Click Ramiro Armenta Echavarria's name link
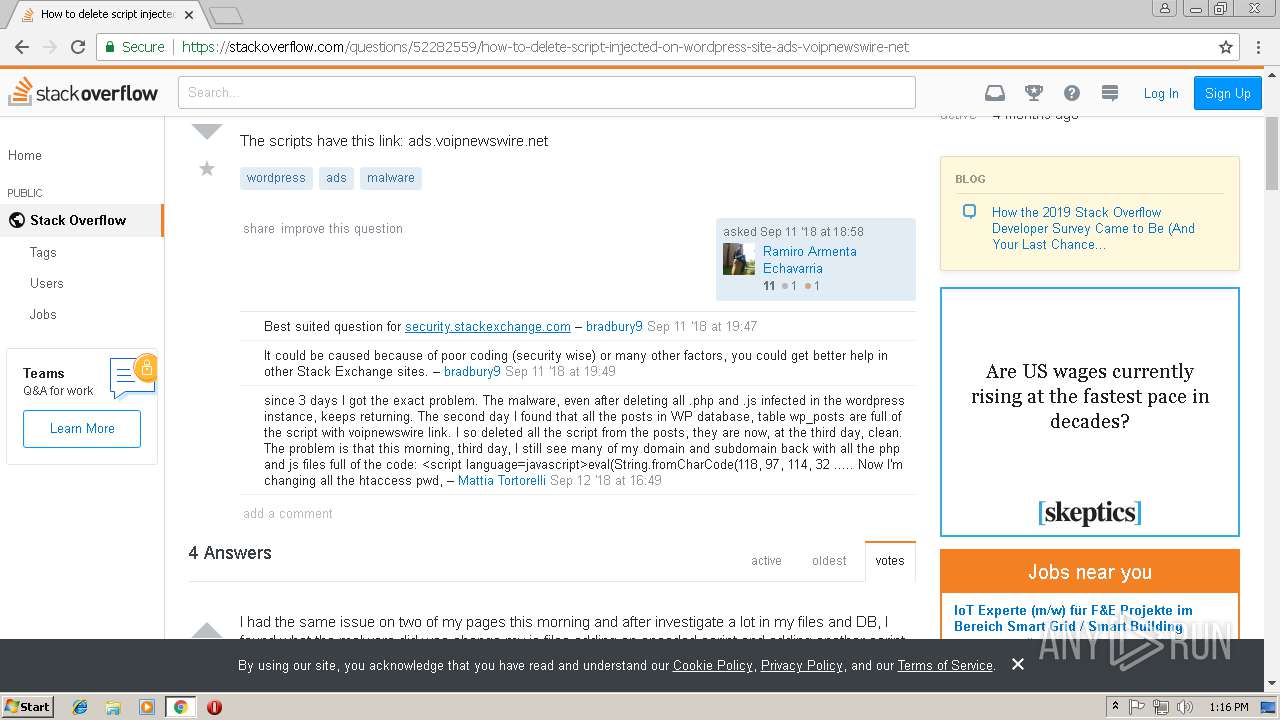 point(810,260)
